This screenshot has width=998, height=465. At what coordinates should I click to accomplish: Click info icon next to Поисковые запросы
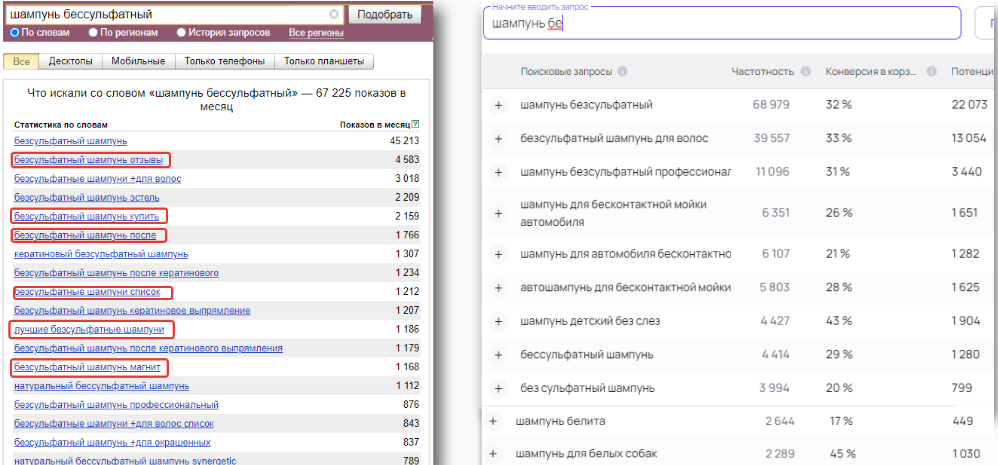(623, 72)
